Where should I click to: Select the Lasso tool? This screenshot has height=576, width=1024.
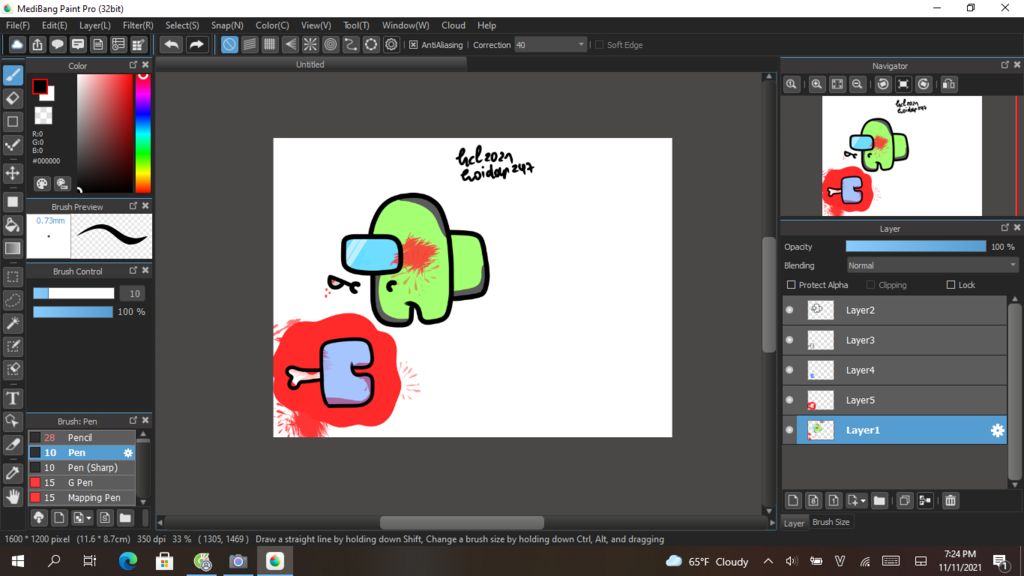[12, 300]
